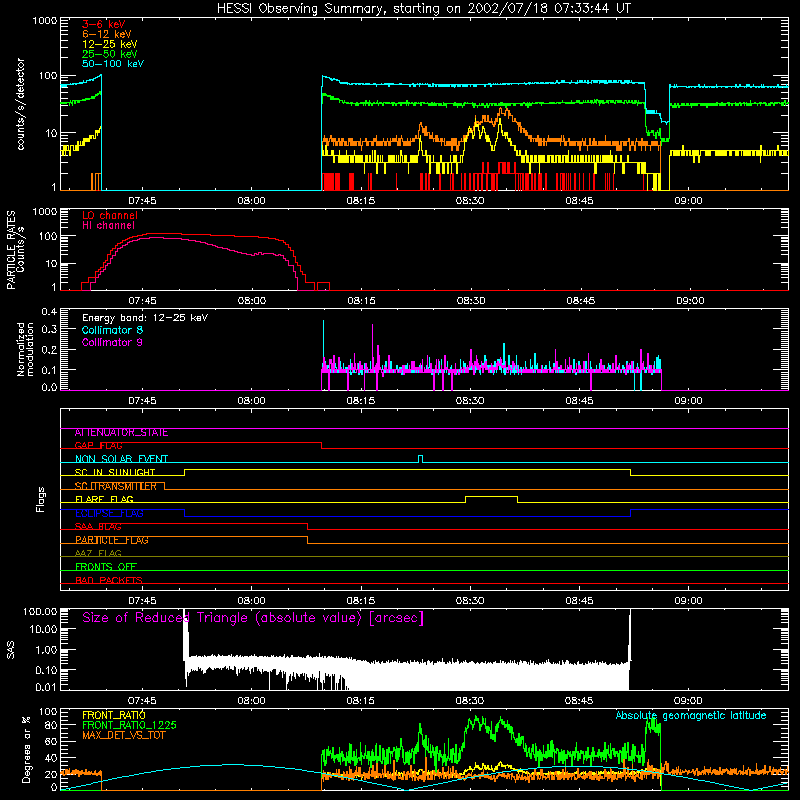Click the 09:00 tick label under the flags plot

point(688,601)
